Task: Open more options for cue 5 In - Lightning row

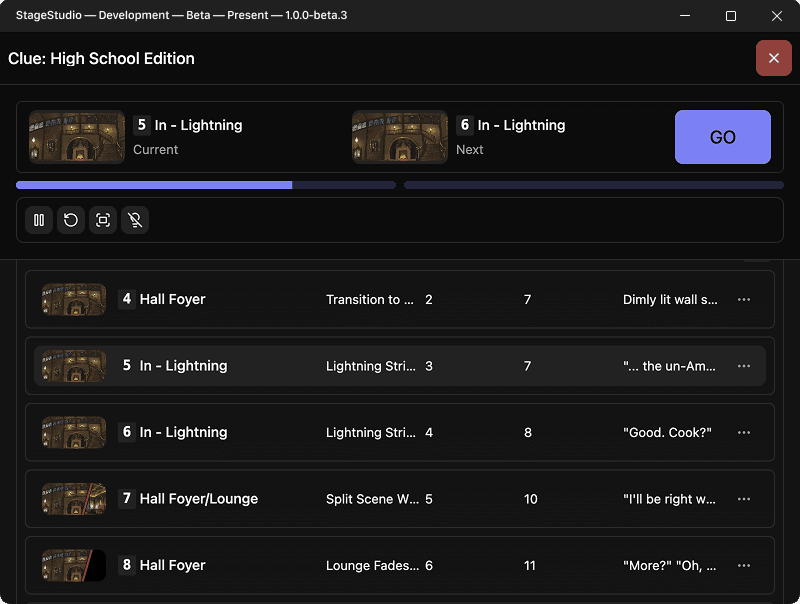Action: 744,366
